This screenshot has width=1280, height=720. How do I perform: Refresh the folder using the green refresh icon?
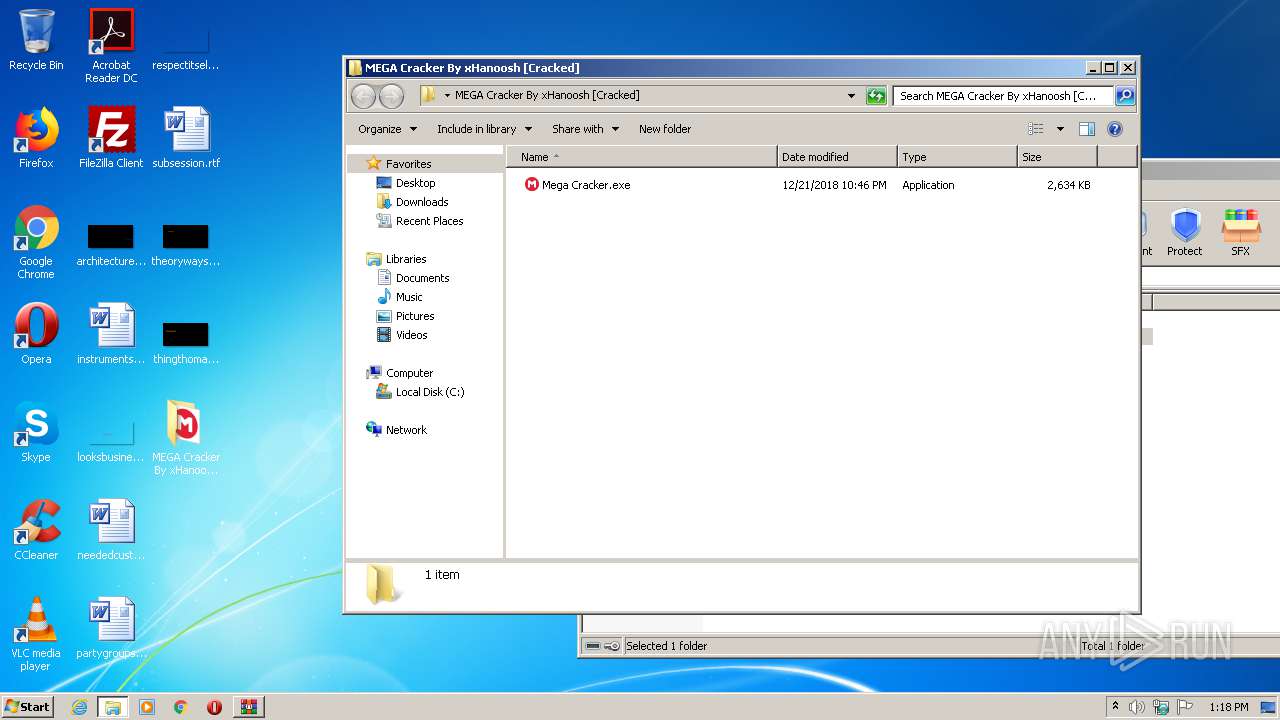[x=876, y=96]
